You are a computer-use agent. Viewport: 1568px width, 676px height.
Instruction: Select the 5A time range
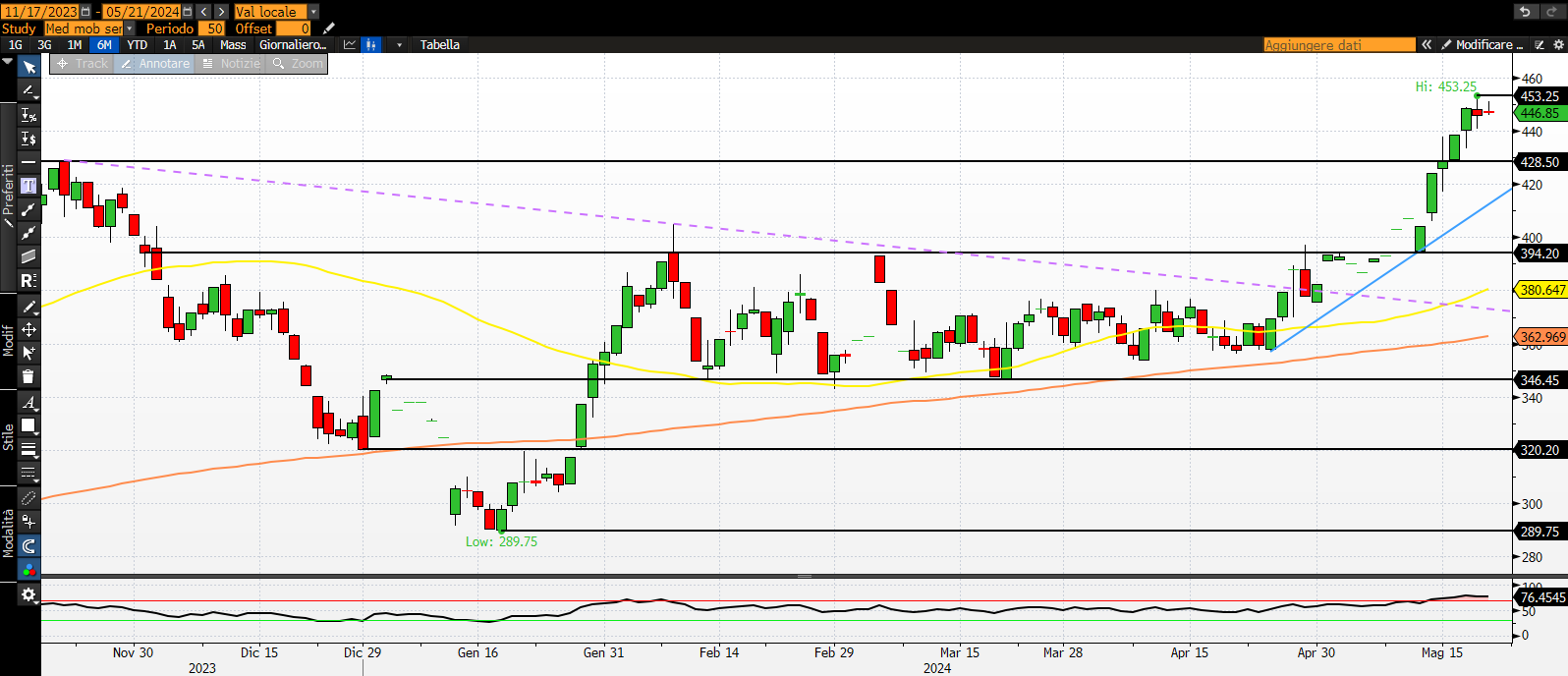(198, 44)
